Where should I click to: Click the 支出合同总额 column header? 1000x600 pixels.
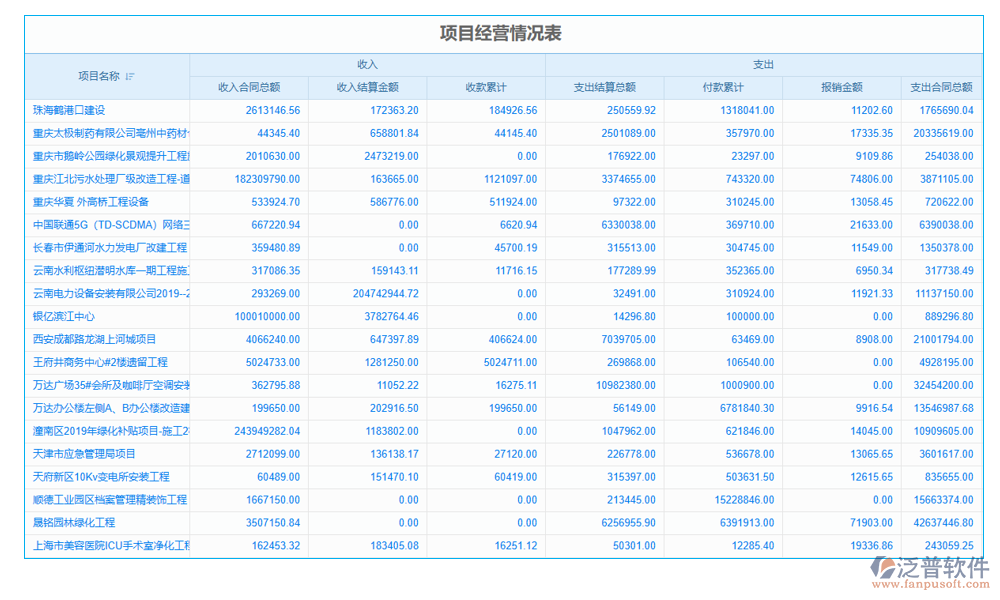click(943, 87)
